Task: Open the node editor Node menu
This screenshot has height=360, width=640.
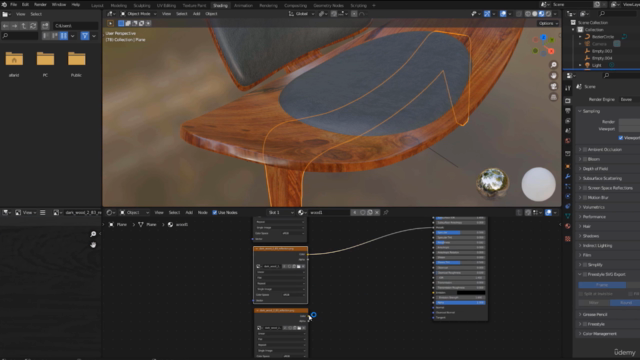Action: tap(202, 213)
